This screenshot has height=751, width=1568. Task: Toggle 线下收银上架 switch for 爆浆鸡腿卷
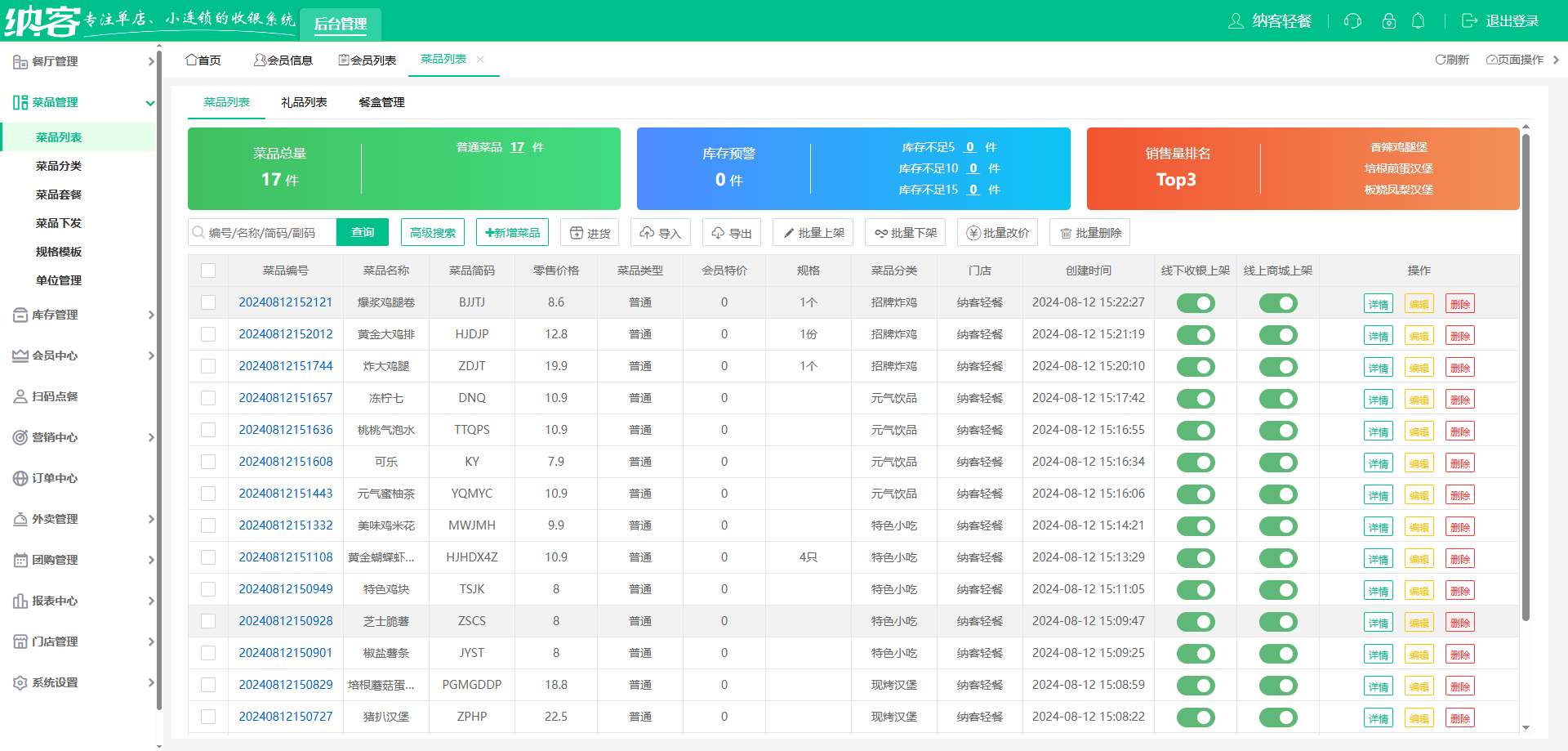coord(1195,303)
